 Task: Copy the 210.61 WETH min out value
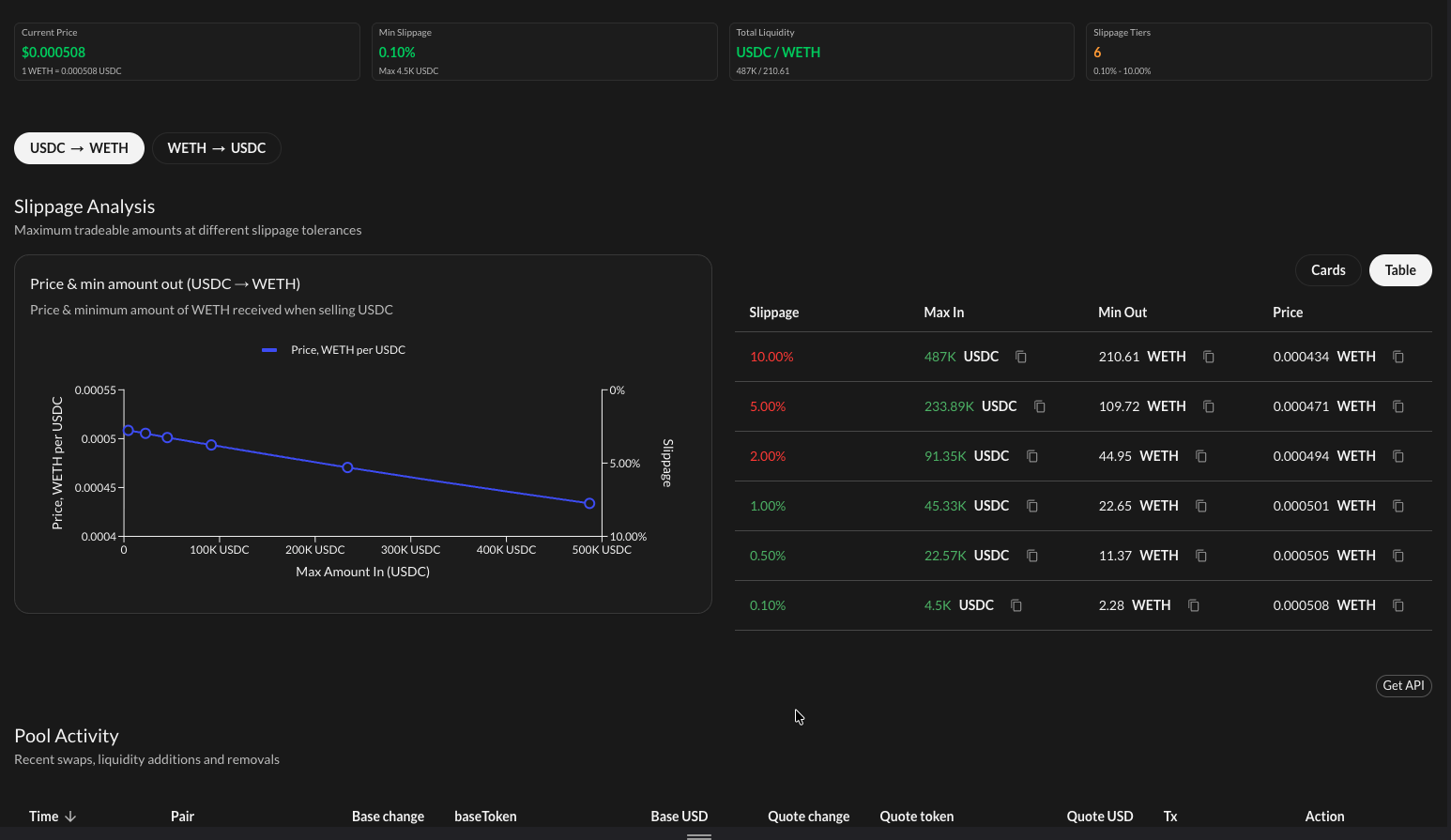point(1209,357)
